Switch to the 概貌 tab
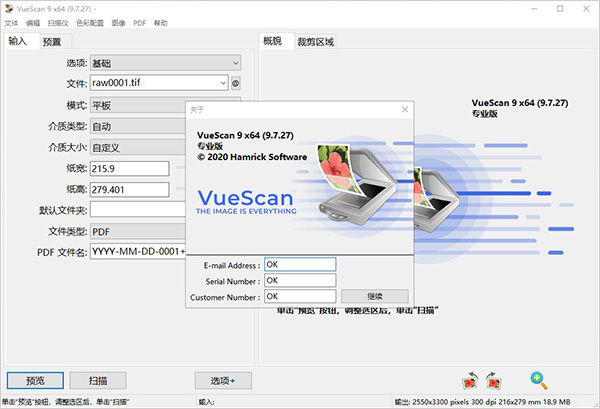 click(x=277, y=41)
